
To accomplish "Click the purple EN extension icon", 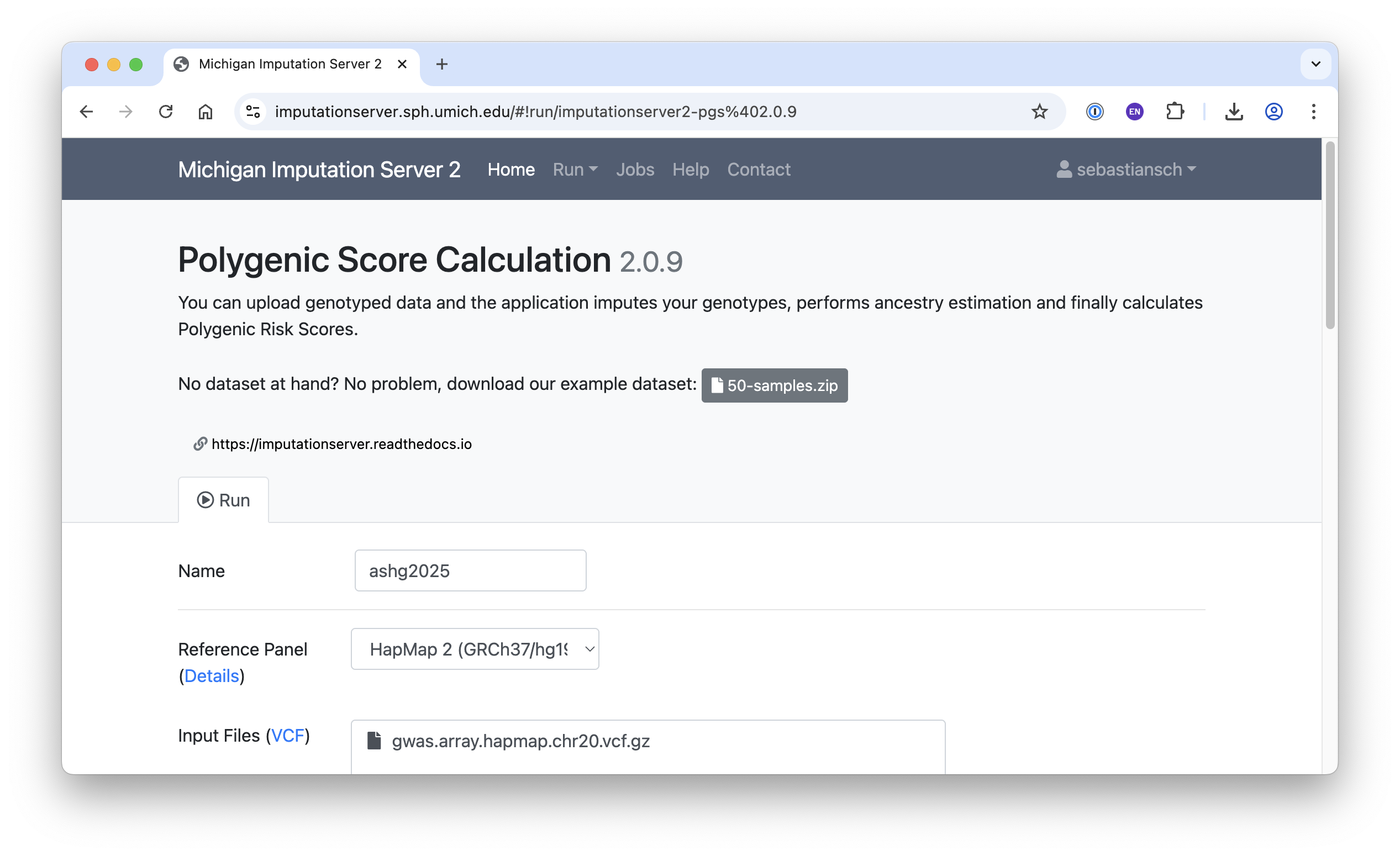I will [1134, 112].
